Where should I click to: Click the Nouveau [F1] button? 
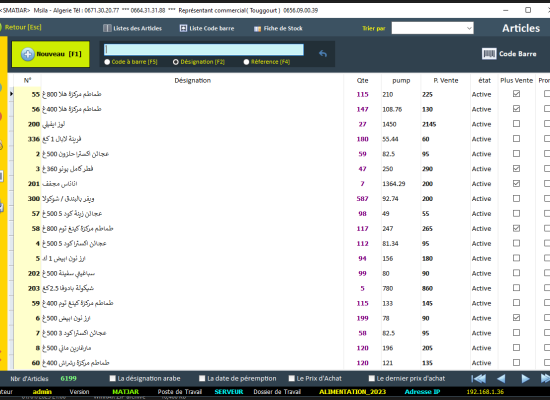tap(51, 54)
